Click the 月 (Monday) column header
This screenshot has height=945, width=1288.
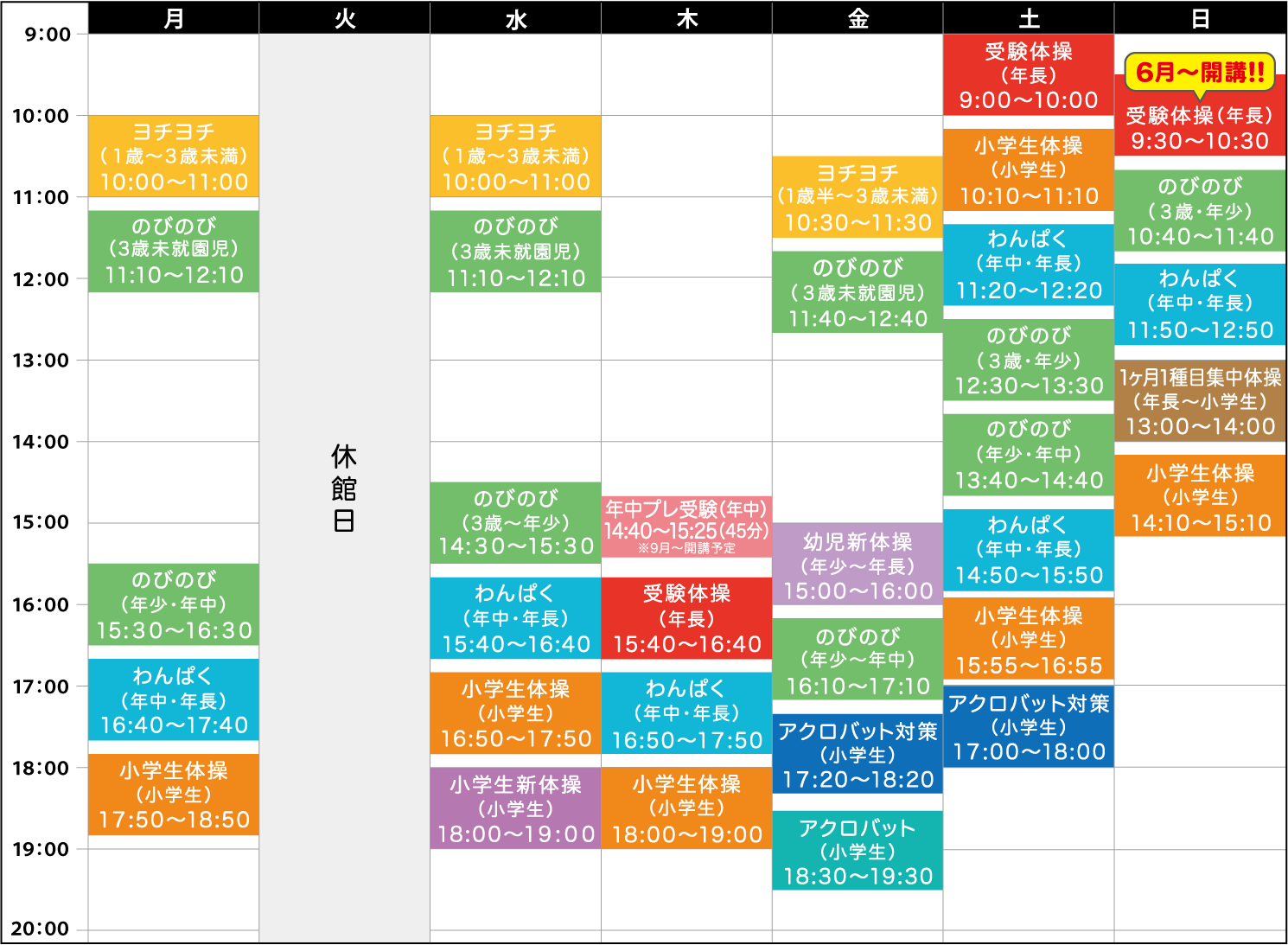pos(174,18)
